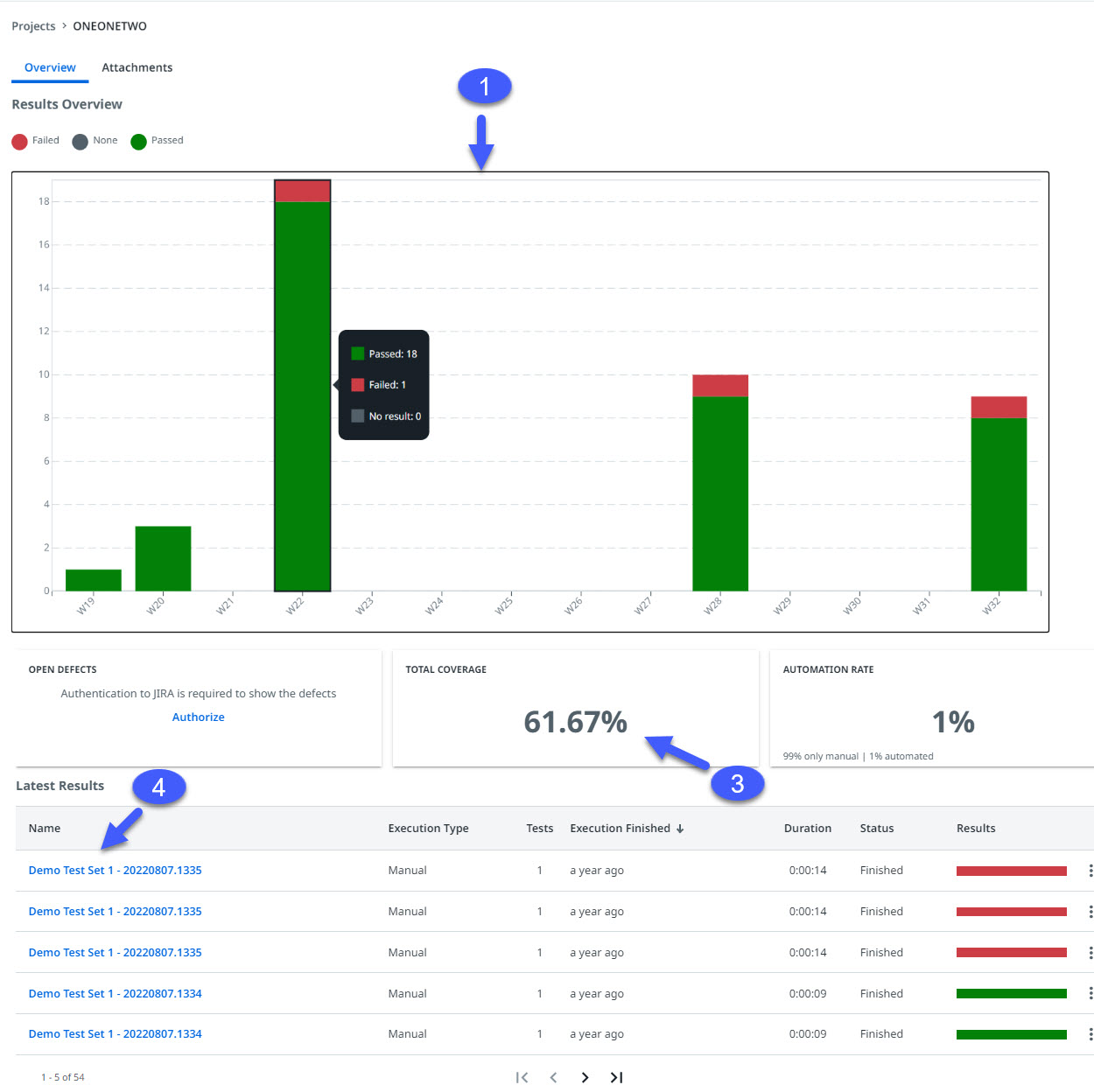Switch to the Attachments tab
The image size is (1094, 1092).
coord(137,67)
